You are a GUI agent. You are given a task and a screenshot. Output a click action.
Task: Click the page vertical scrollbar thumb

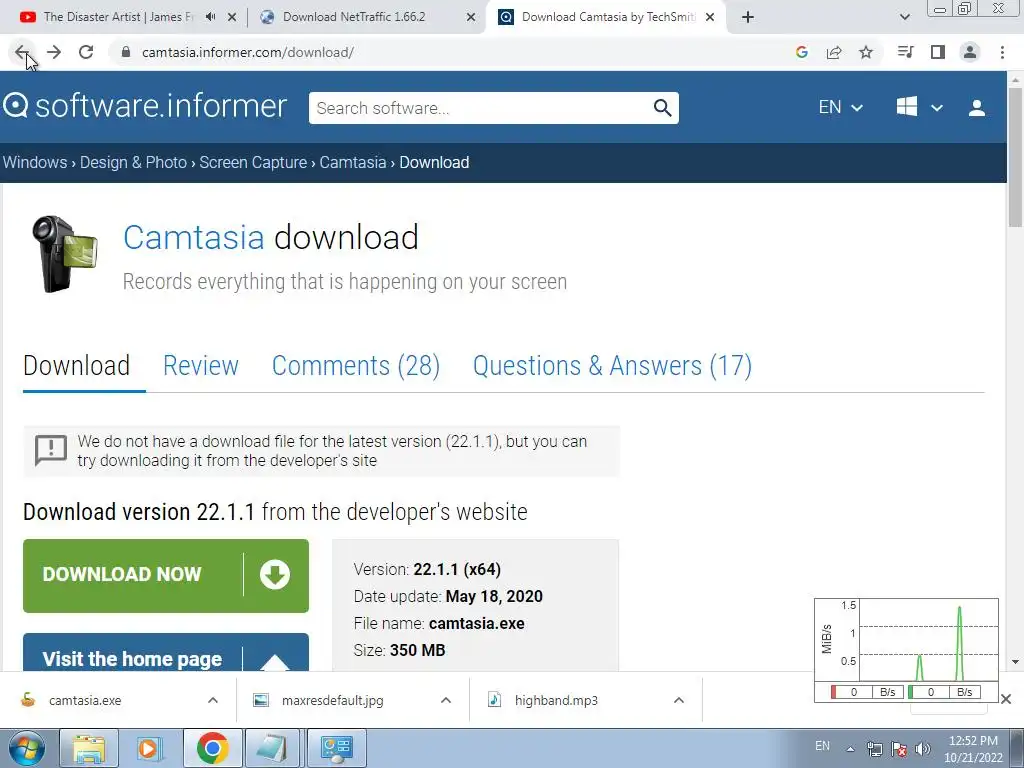1015,157
